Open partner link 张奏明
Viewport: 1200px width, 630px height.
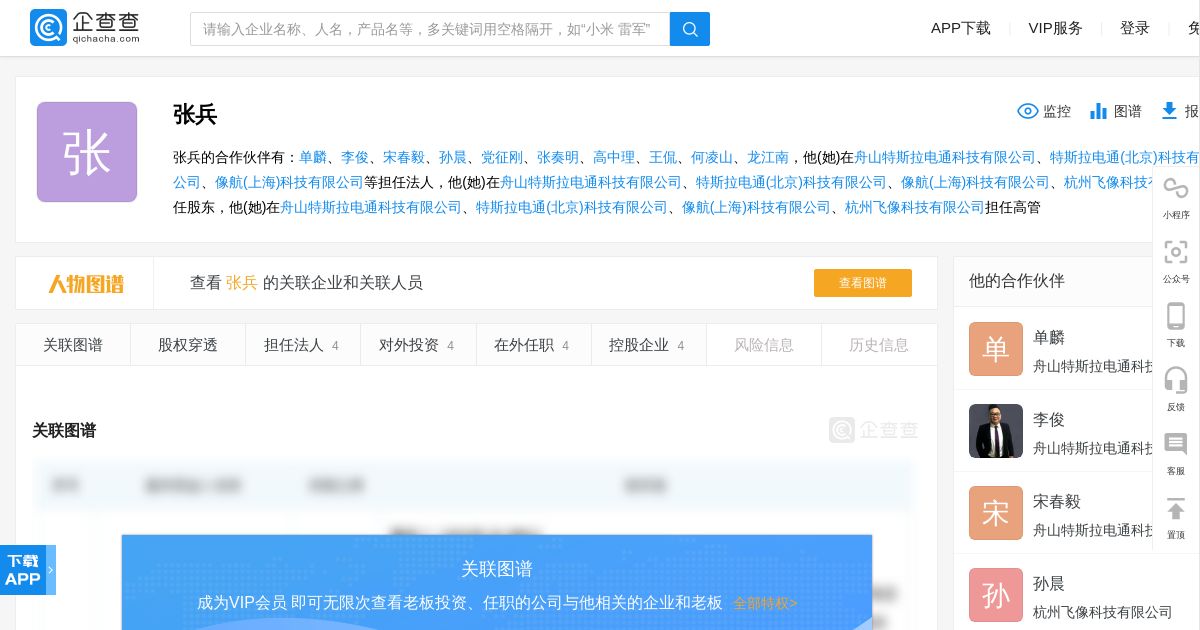(558, 157)
